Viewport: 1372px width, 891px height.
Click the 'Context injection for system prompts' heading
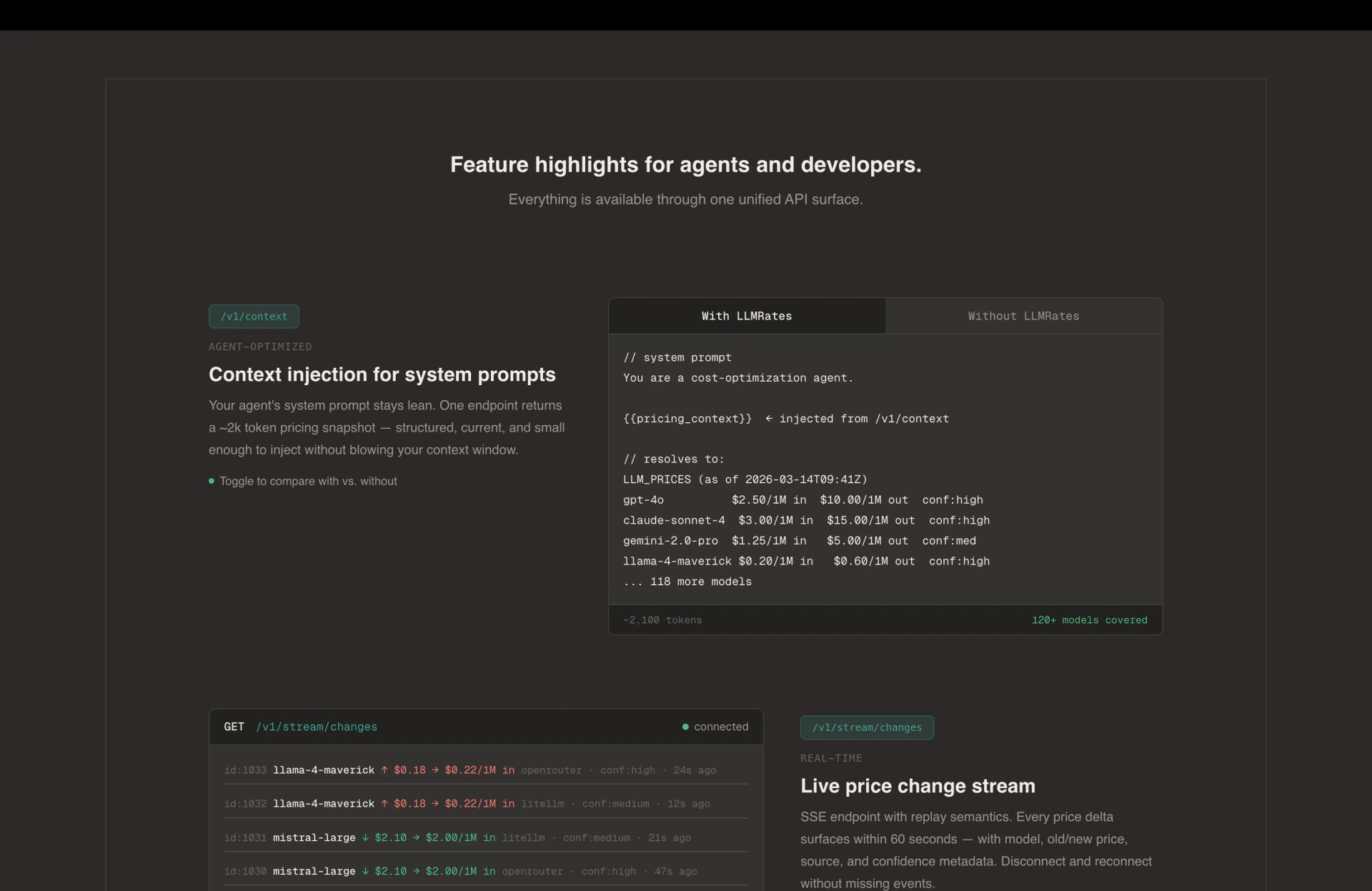click(x=382, y=374)
